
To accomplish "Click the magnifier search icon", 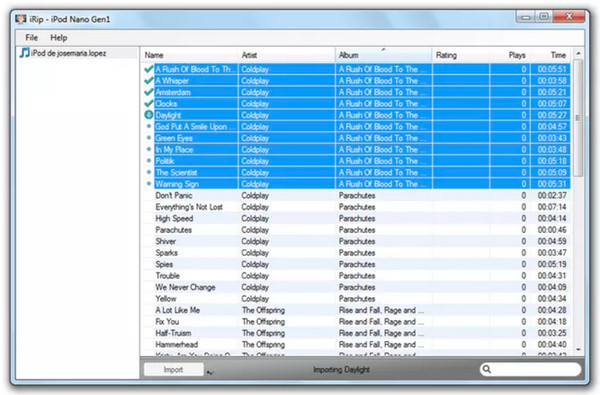I will click(487, 369).
